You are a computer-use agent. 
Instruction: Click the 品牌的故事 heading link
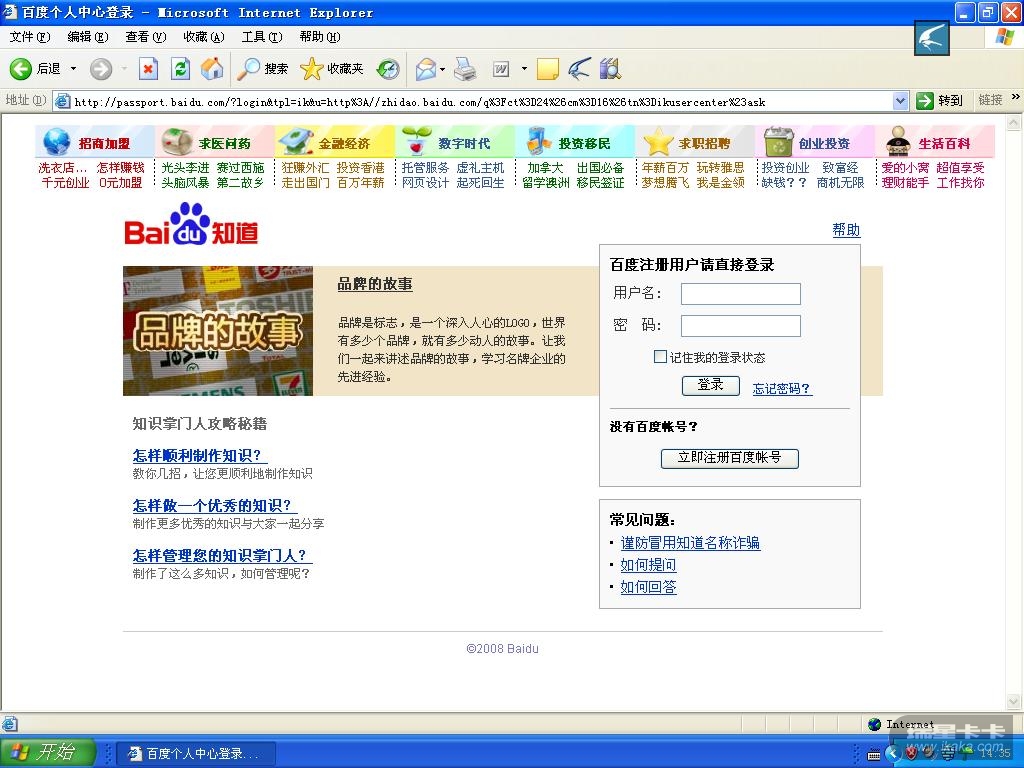(x=375, y=284)
